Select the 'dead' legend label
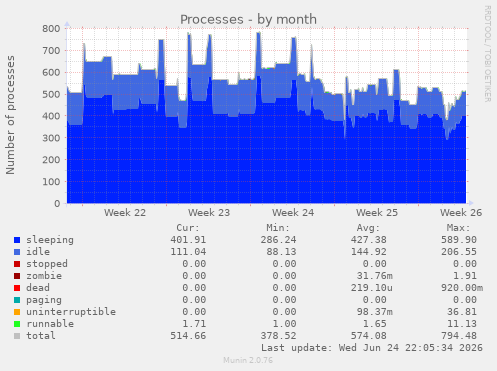 pyautogui.click(x=38, y=288)
